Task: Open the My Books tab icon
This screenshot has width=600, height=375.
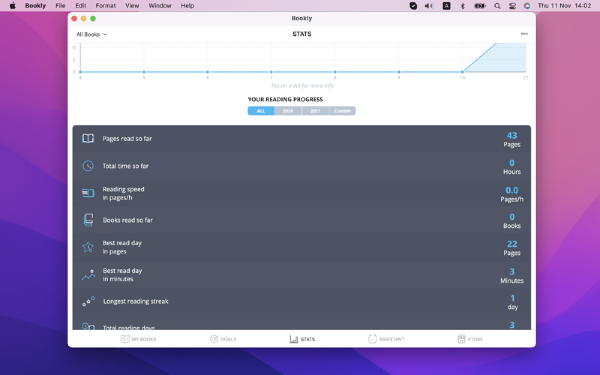Action: coord(125,339)
